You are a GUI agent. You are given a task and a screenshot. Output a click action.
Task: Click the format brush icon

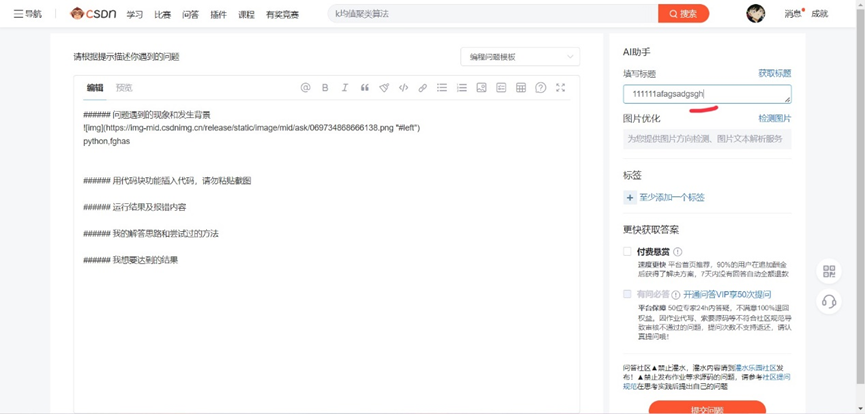point(384,88)
